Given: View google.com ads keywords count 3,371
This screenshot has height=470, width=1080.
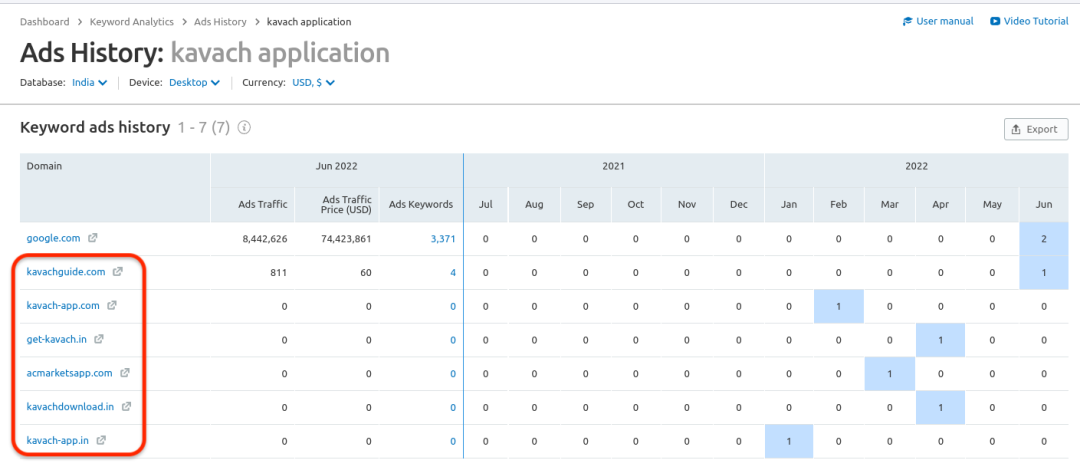Looking at the screenshot, I should click(442, 238).
